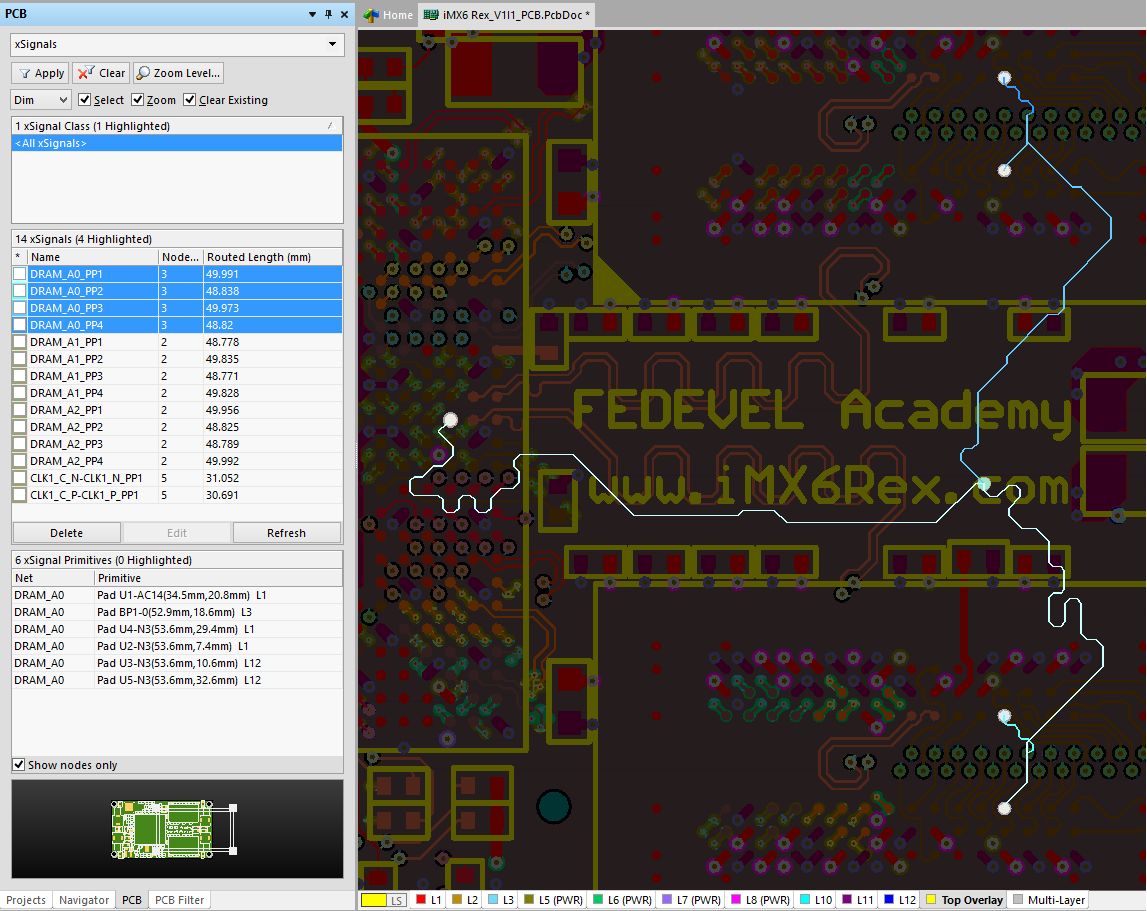Open the xSignals panel mode dropdown
The width and height of the screenshot is (1147, 911).
[333, 44]
